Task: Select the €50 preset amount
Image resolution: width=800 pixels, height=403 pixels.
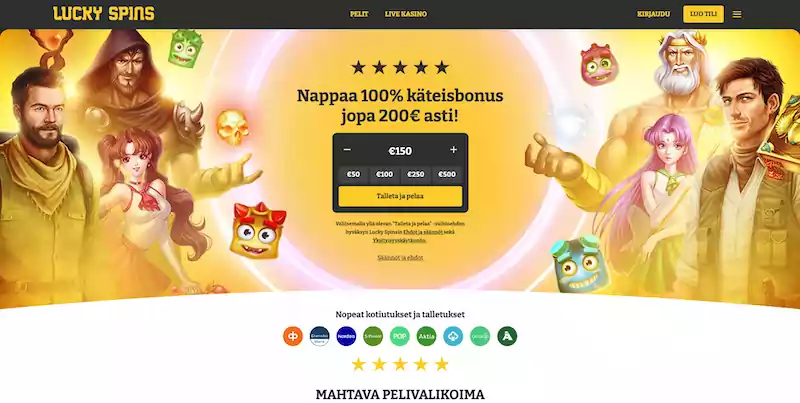Action: tap(354, 174)
